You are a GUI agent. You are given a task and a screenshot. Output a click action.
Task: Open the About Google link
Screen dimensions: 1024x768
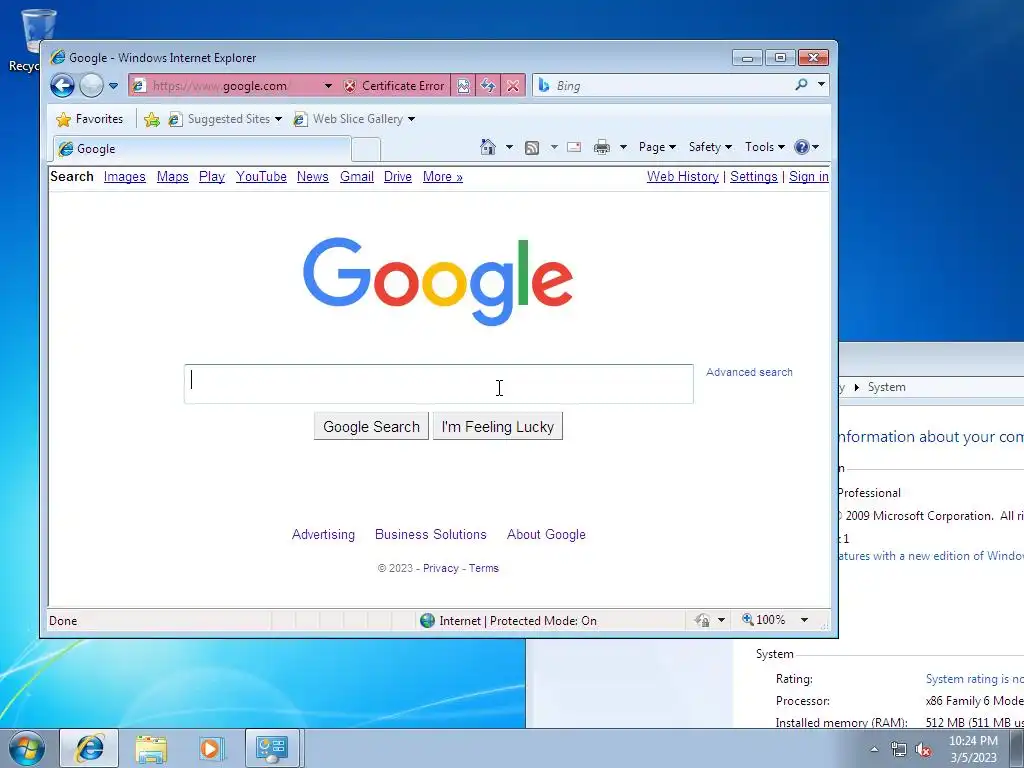546,534
